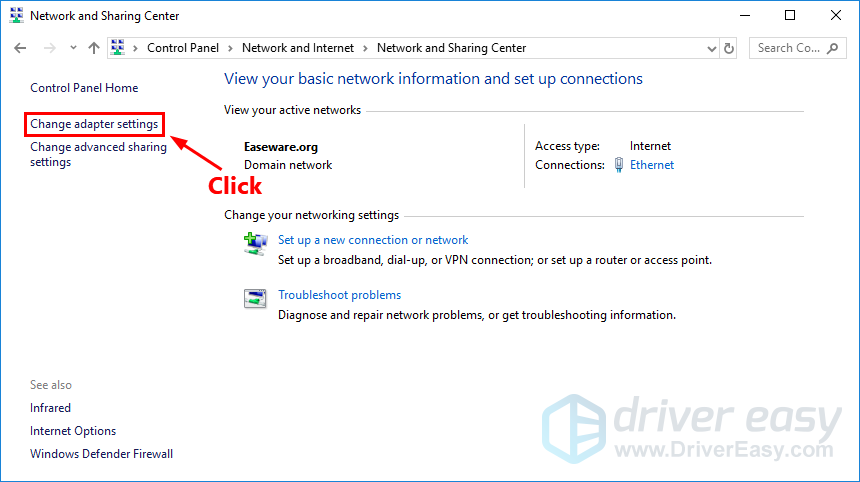Expand the address bar history dropdown

point(711,48)
